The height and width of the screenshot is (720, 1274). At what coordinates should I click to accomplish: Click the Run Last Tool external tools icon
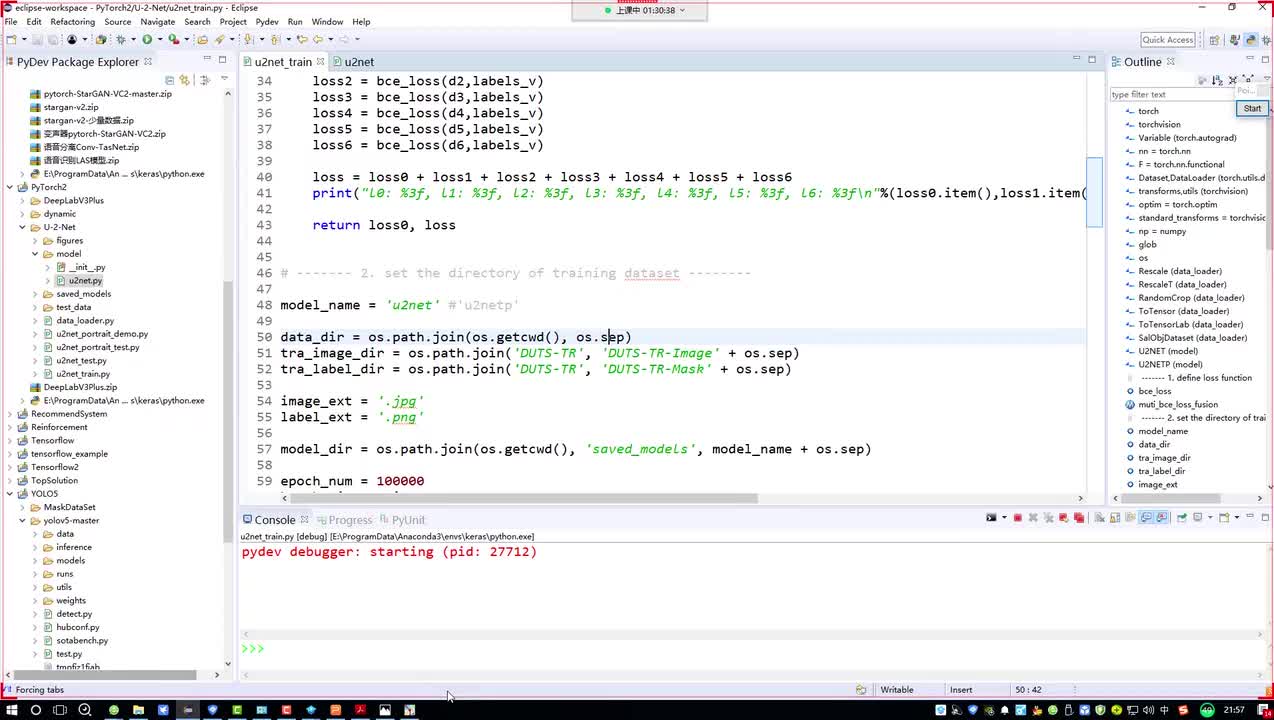click(173, 40)
